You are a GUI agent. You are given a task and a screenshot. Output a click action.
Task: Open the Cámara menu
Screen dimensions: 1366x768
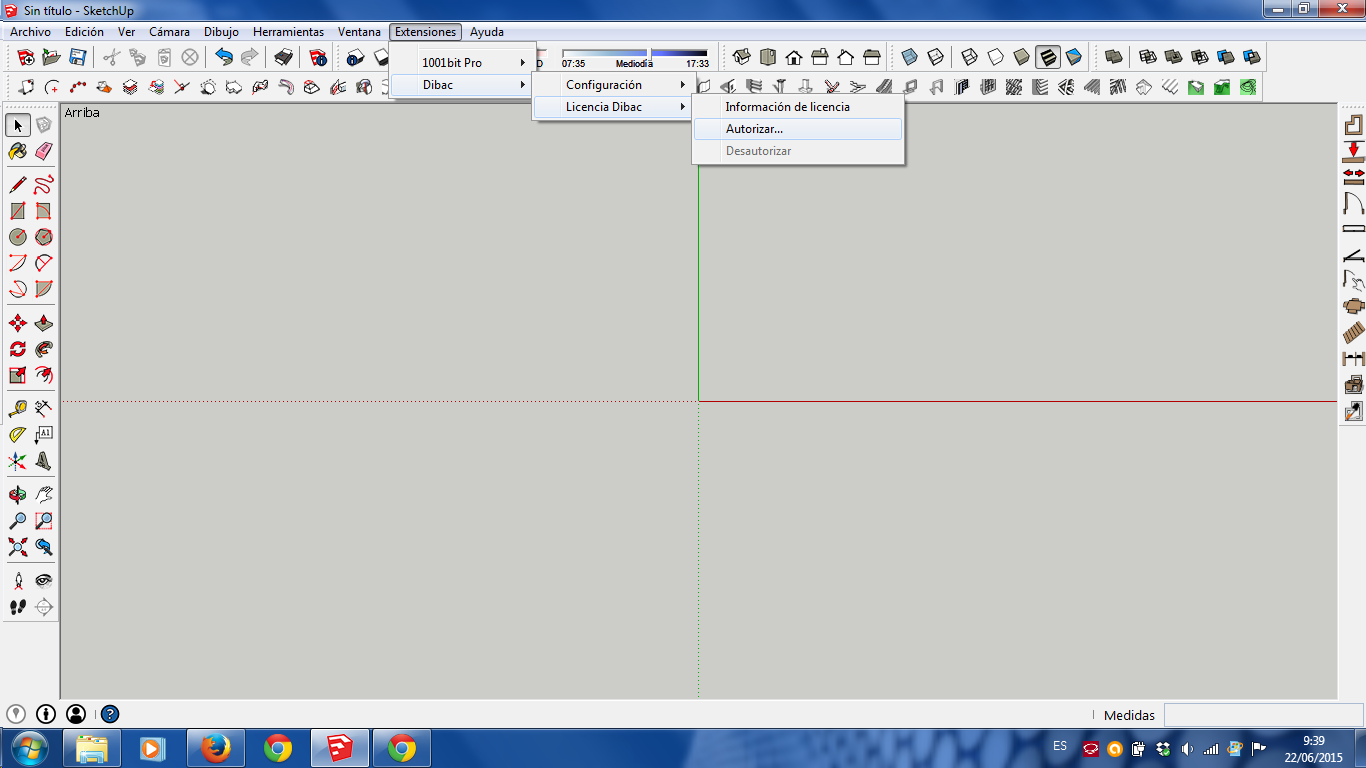point(170,32)
